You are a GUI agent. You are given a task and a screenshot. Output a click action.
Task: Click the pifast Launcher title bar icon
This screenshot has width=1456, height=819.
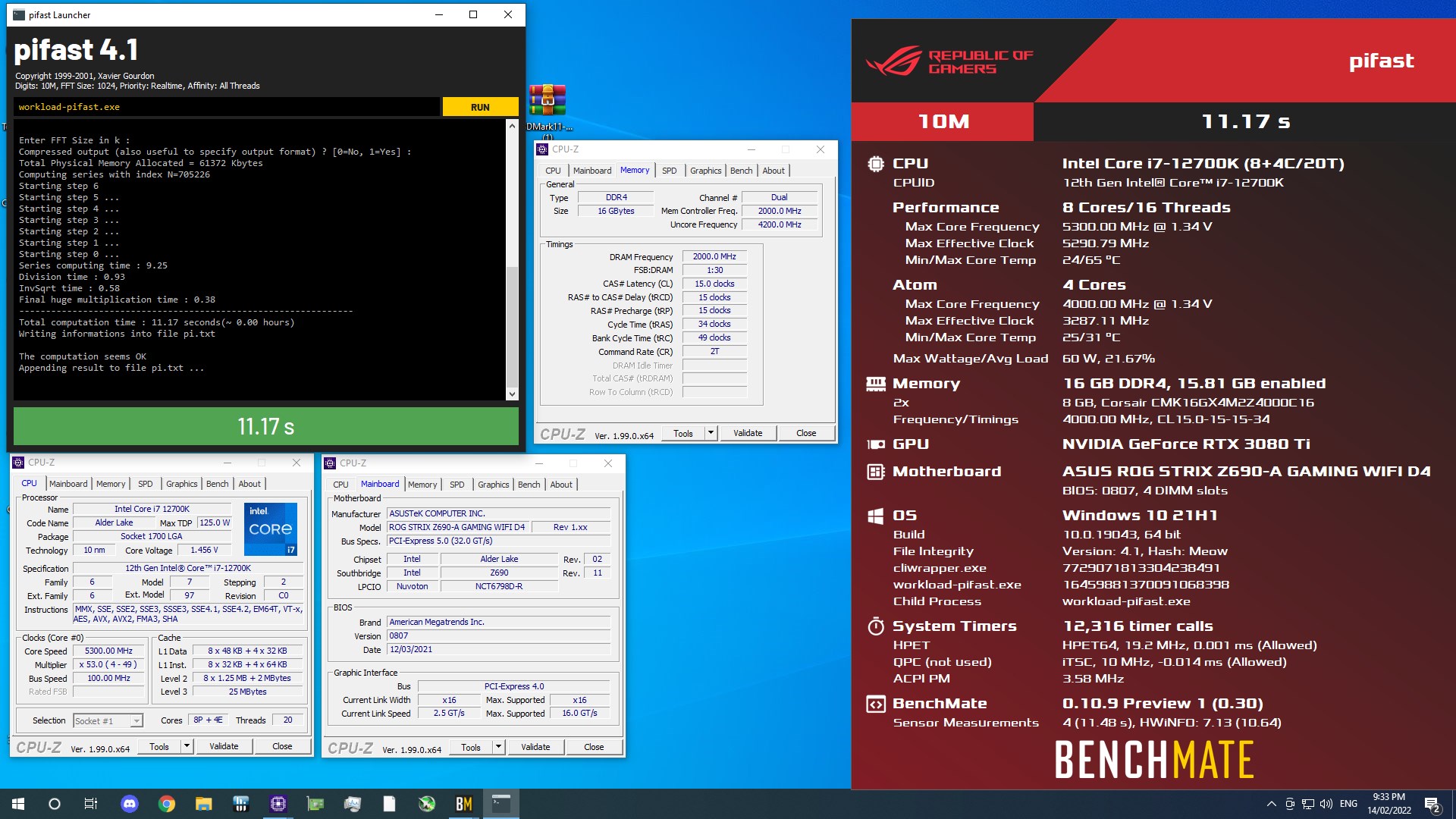tap(19, 14)
